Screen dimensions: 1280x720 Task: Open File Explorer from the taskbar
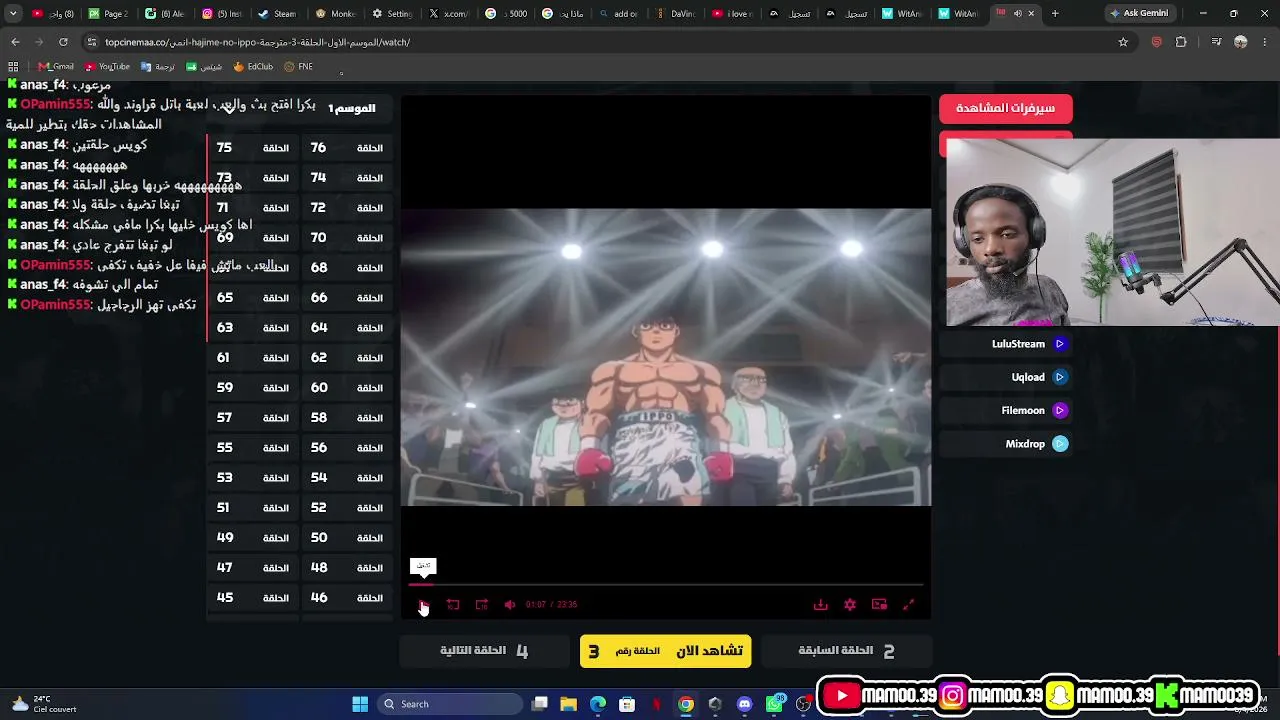[x=568, y=704]
